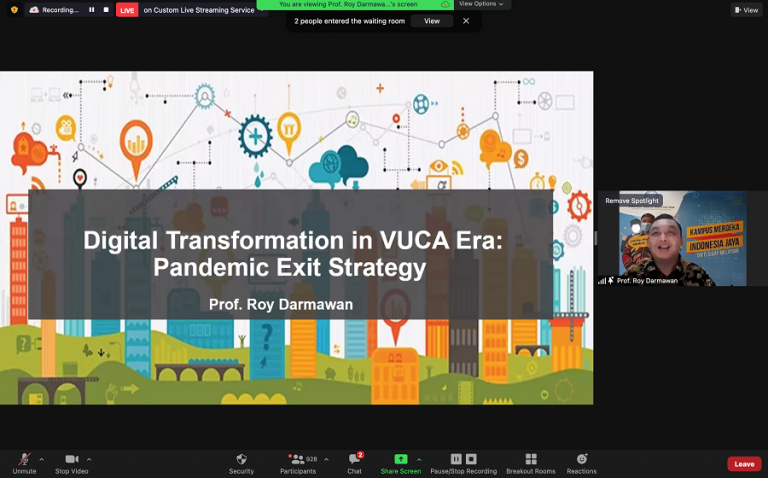Image resolution: width=768 pixels, height=478 pixels.
Task: Click the Prof. Roy Darmawan name label
Action: (x=647, y=281)
